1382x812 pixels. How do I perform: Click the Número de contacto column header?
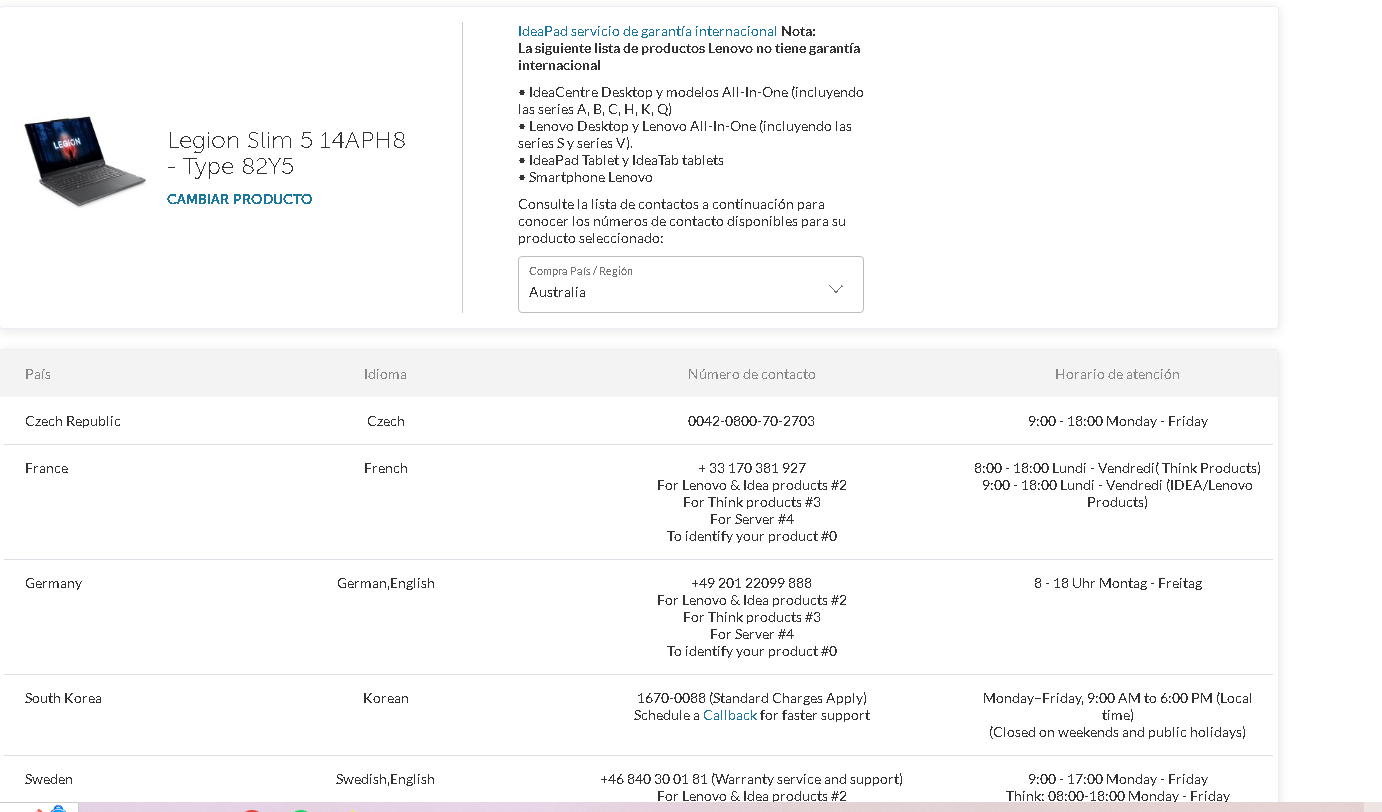click(x=751, y=374)
